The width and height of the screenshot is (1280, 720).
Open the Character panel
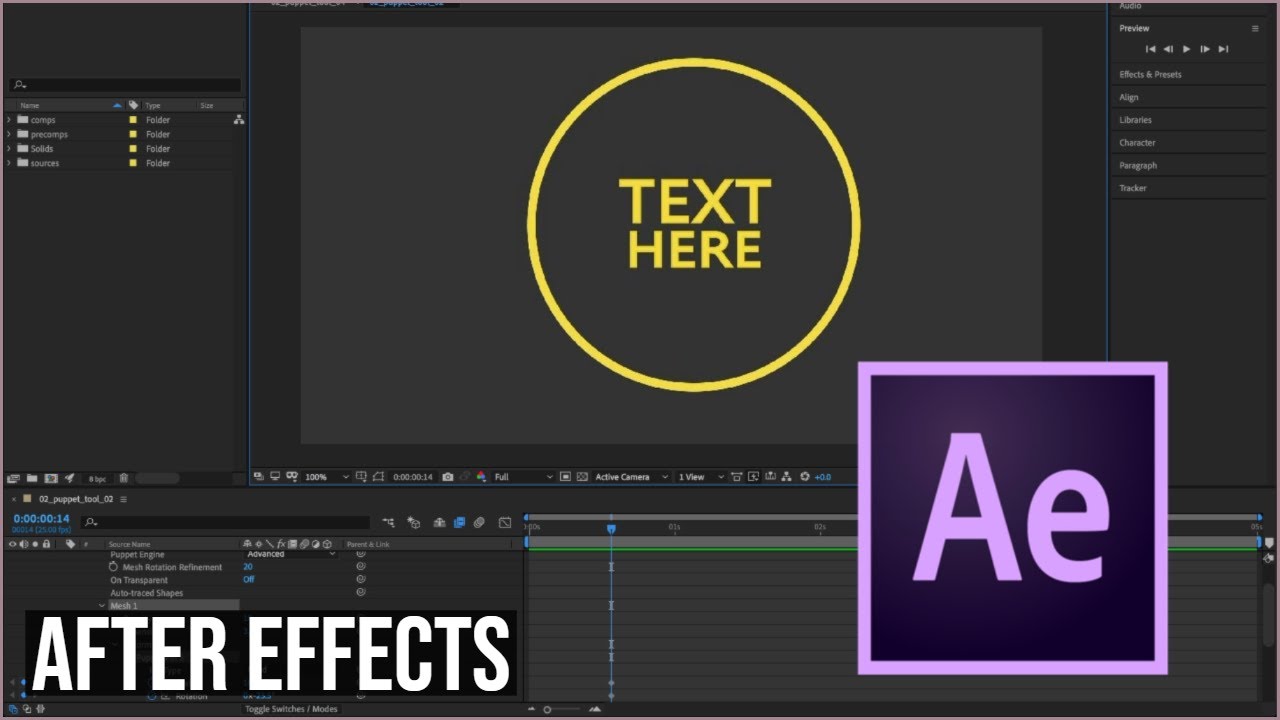click(x=1137, y=143)
